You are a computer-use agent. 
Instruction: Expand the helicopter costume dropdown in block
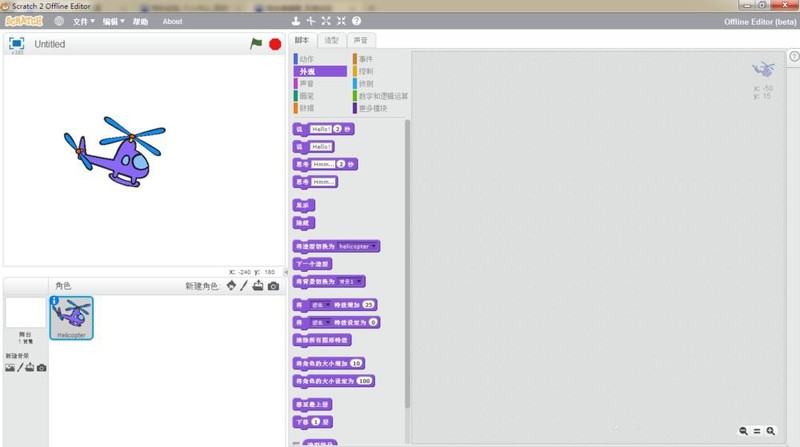pos(374,246)
